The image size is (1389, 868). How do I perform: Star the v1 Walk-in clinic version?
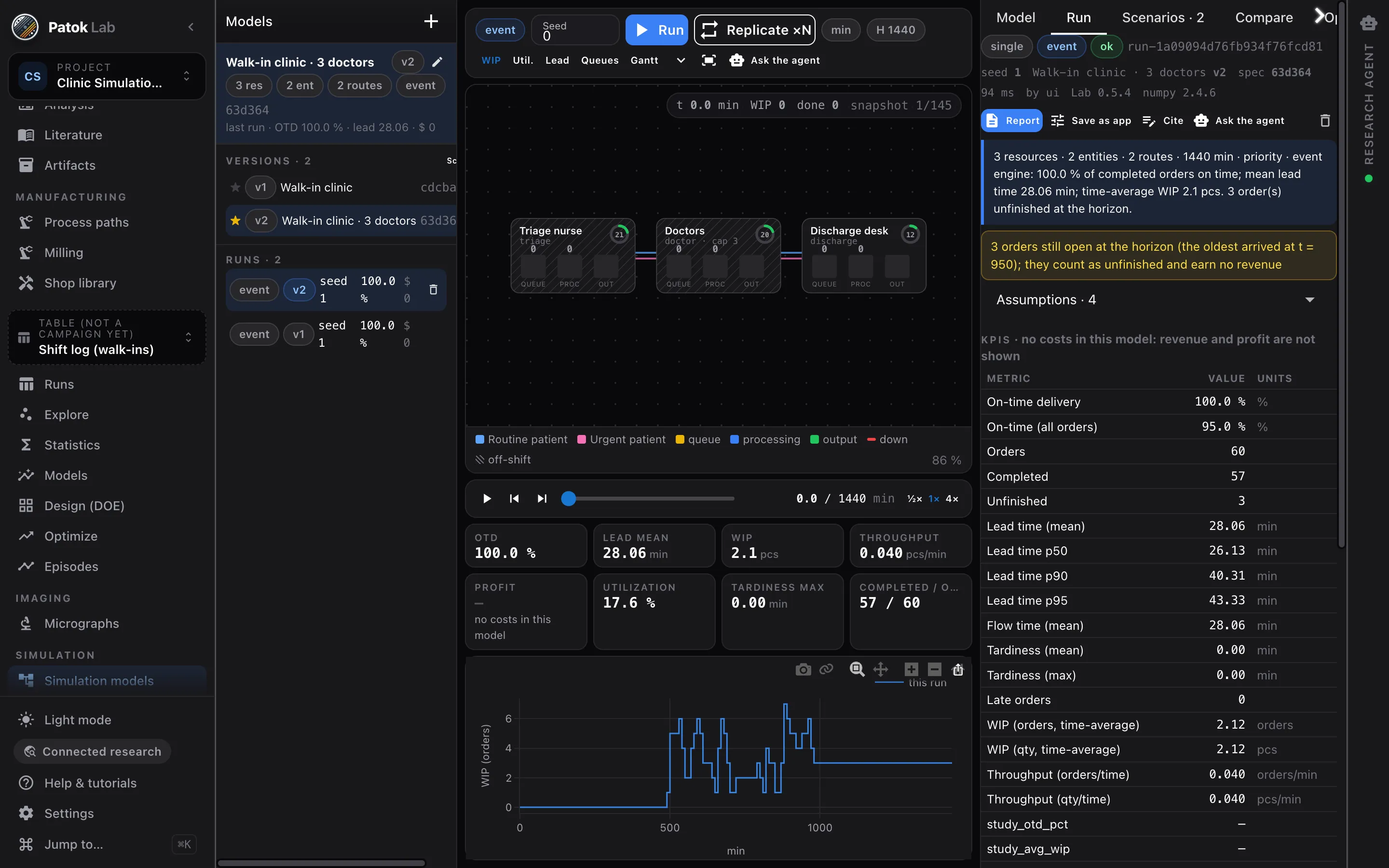[x=235, y=187]
